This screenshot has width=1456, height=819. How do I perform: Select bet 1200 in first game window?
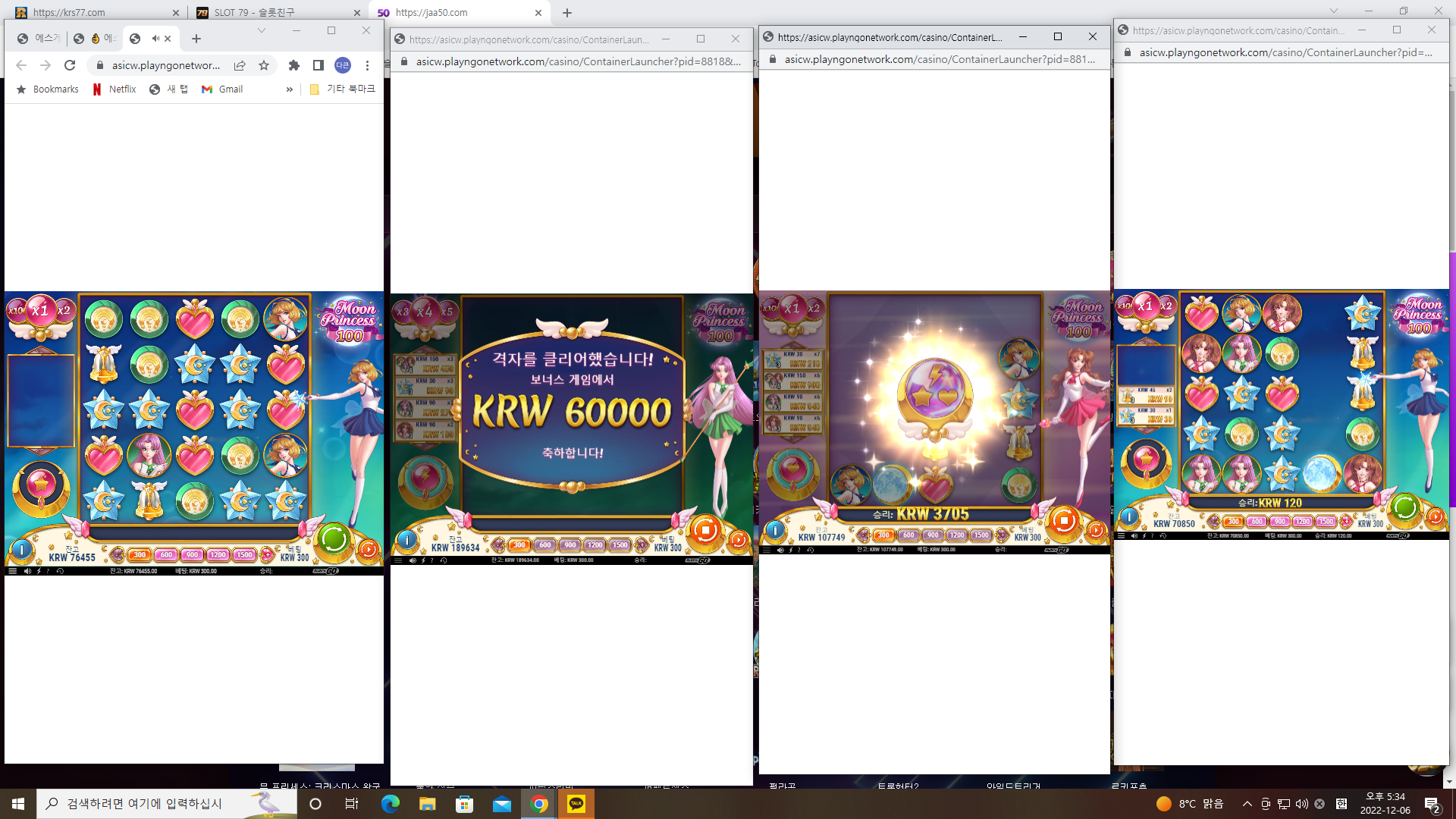click(218, 555)
